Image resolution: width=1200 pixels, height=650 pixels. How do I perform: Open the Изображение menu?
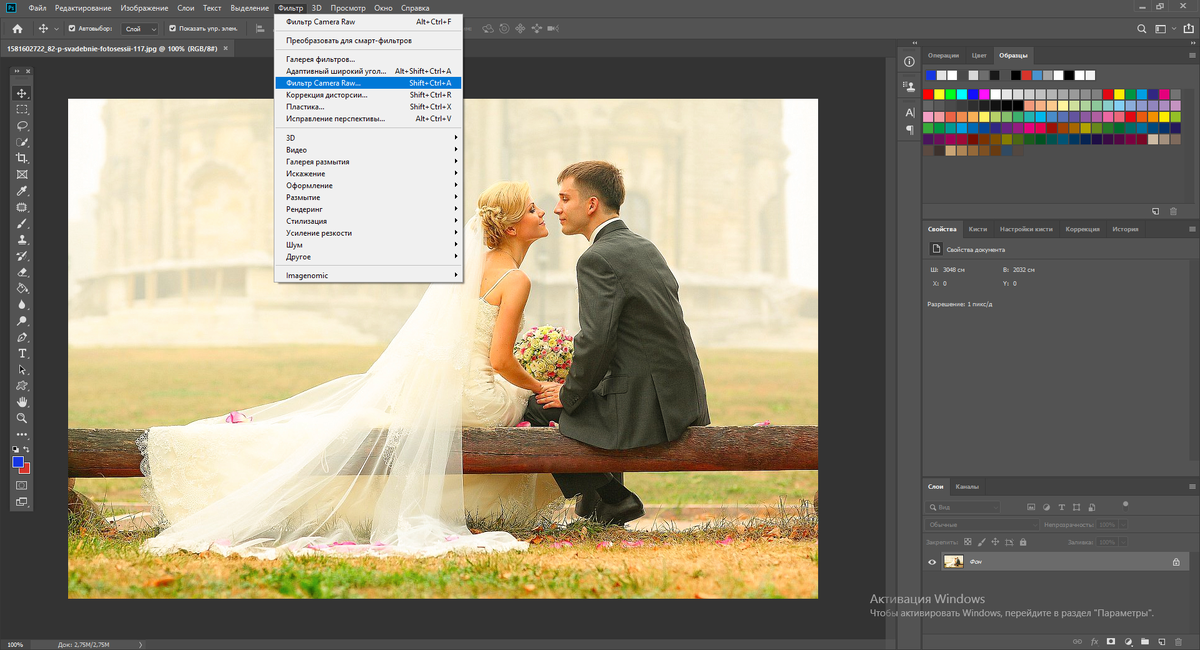(144, 8)
